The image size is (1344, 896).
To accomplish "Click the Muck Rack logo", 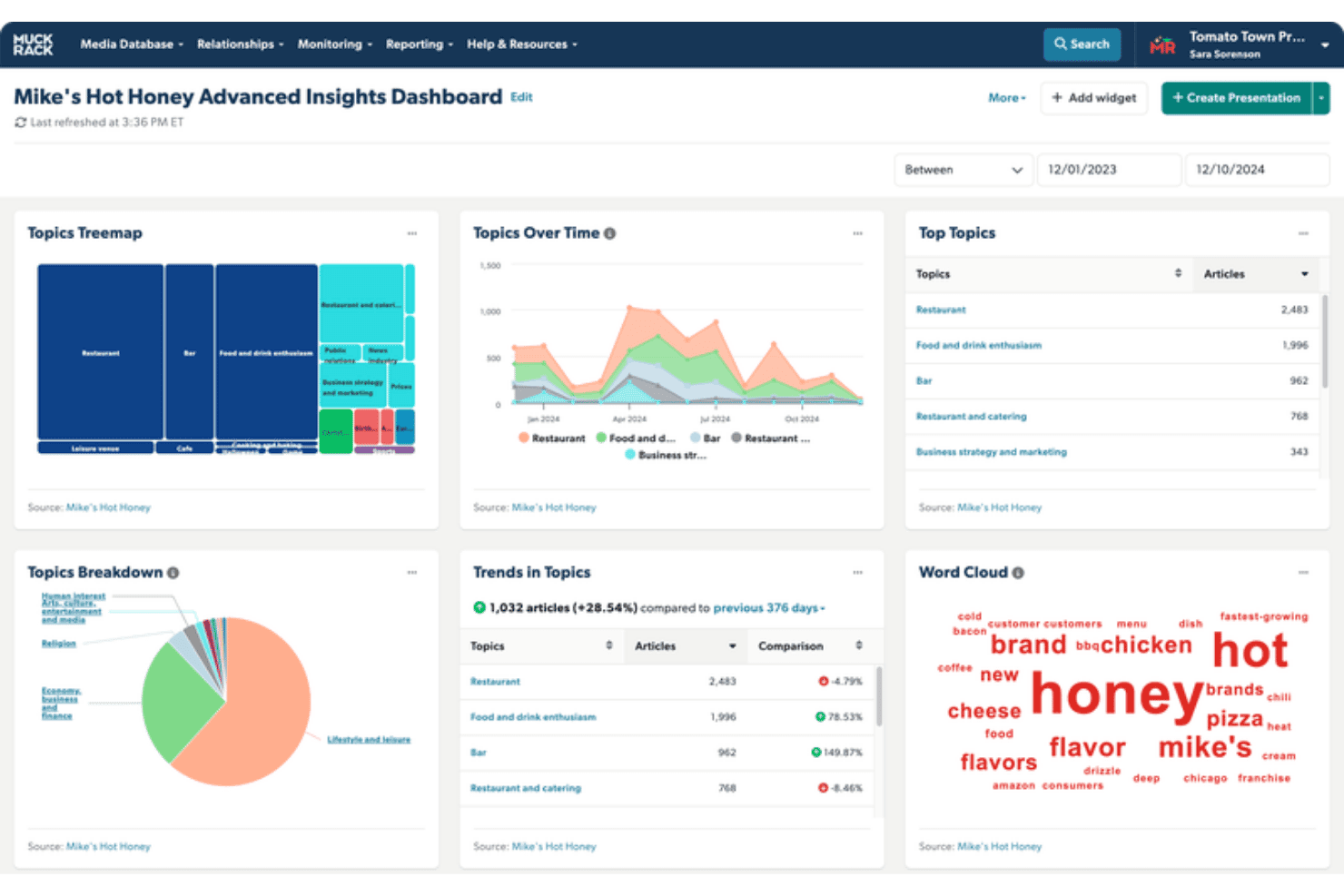I will coord(33,44).
